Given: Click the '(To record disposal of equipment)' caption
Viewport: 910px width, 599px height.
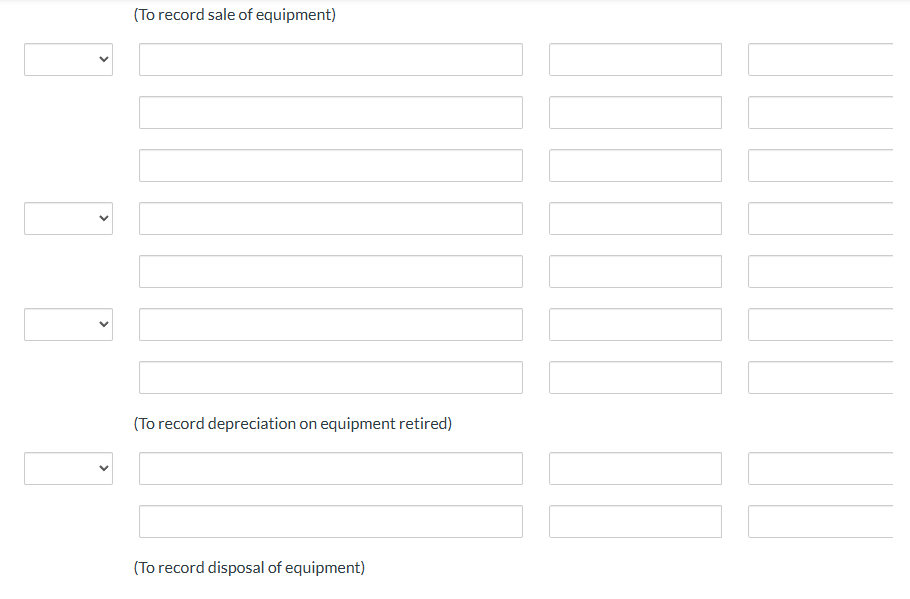Looking at the screenshot, I should point(249,567).
